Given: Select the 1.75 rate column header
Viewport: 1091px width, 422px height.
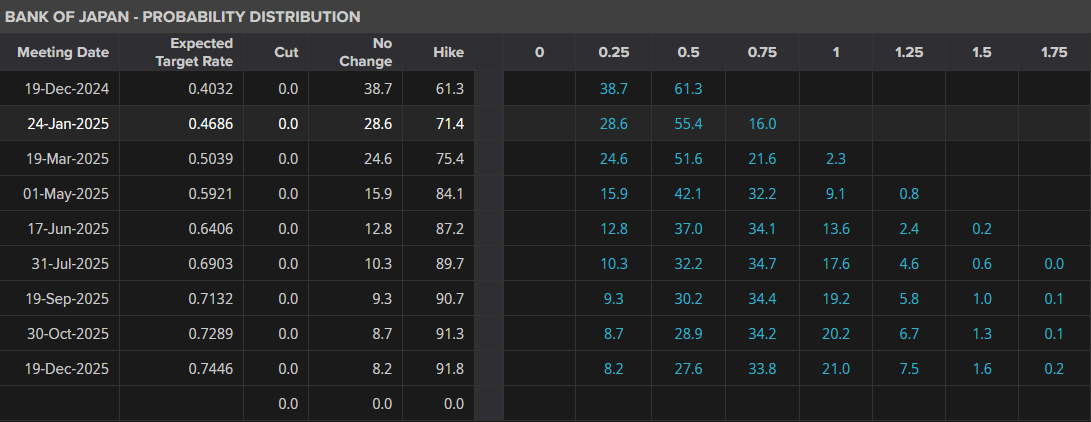Looking at the screenshot, I should pyautogui.click(x=1054, y=52).
